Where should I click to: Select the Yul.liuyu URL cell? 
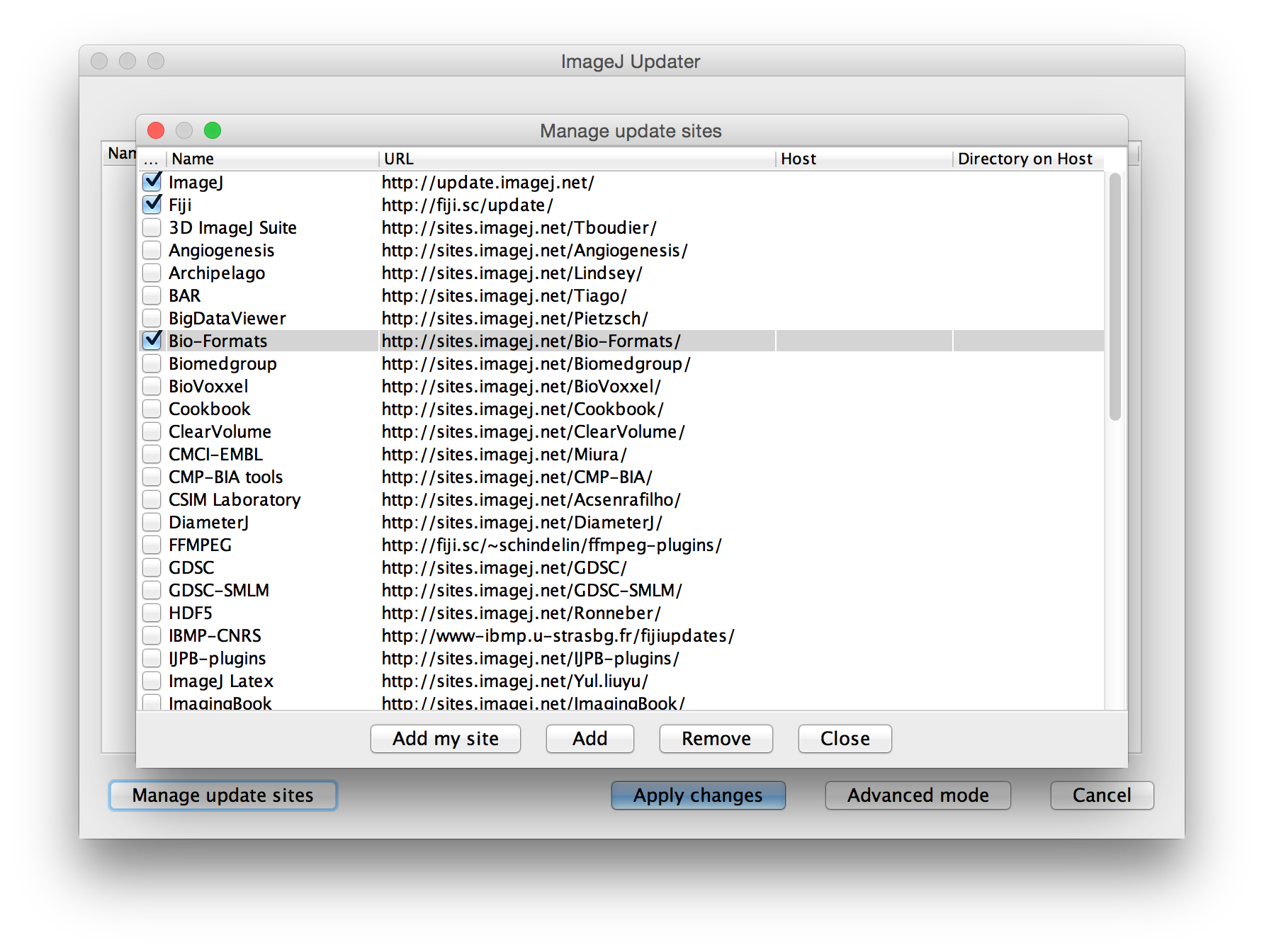coord(577,681)
